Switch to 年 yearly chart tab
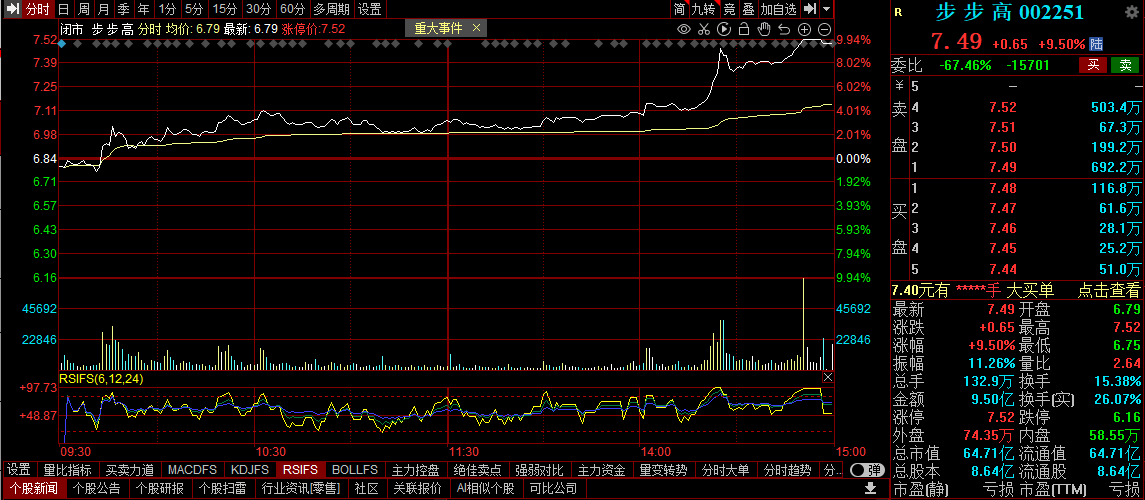Viewport: 1145px width, 500px height. (144, 9)
